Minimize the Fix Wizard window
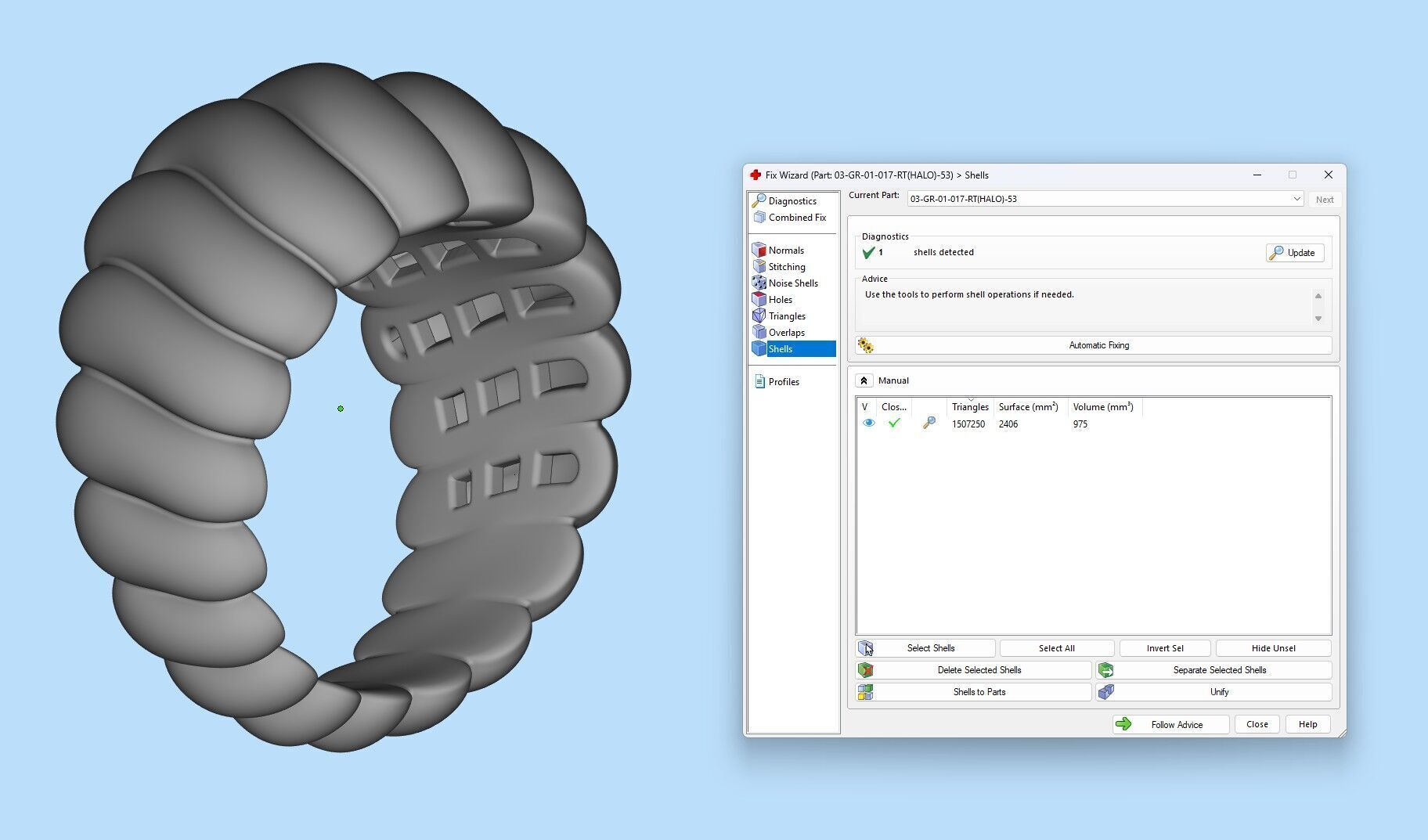This screenshot has height=840, width=1428. click(1257, 175)
